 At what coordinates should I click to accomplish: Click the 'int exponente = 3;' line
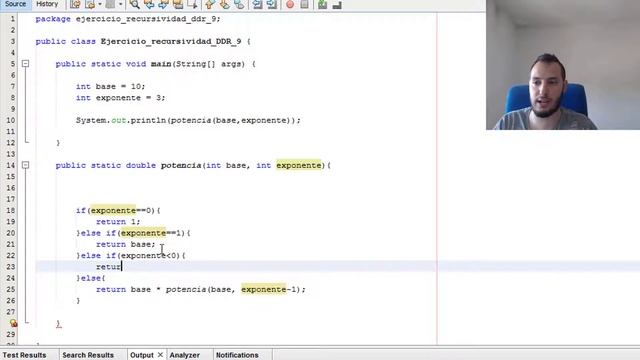pyautogui.click(x=120, y=98)
